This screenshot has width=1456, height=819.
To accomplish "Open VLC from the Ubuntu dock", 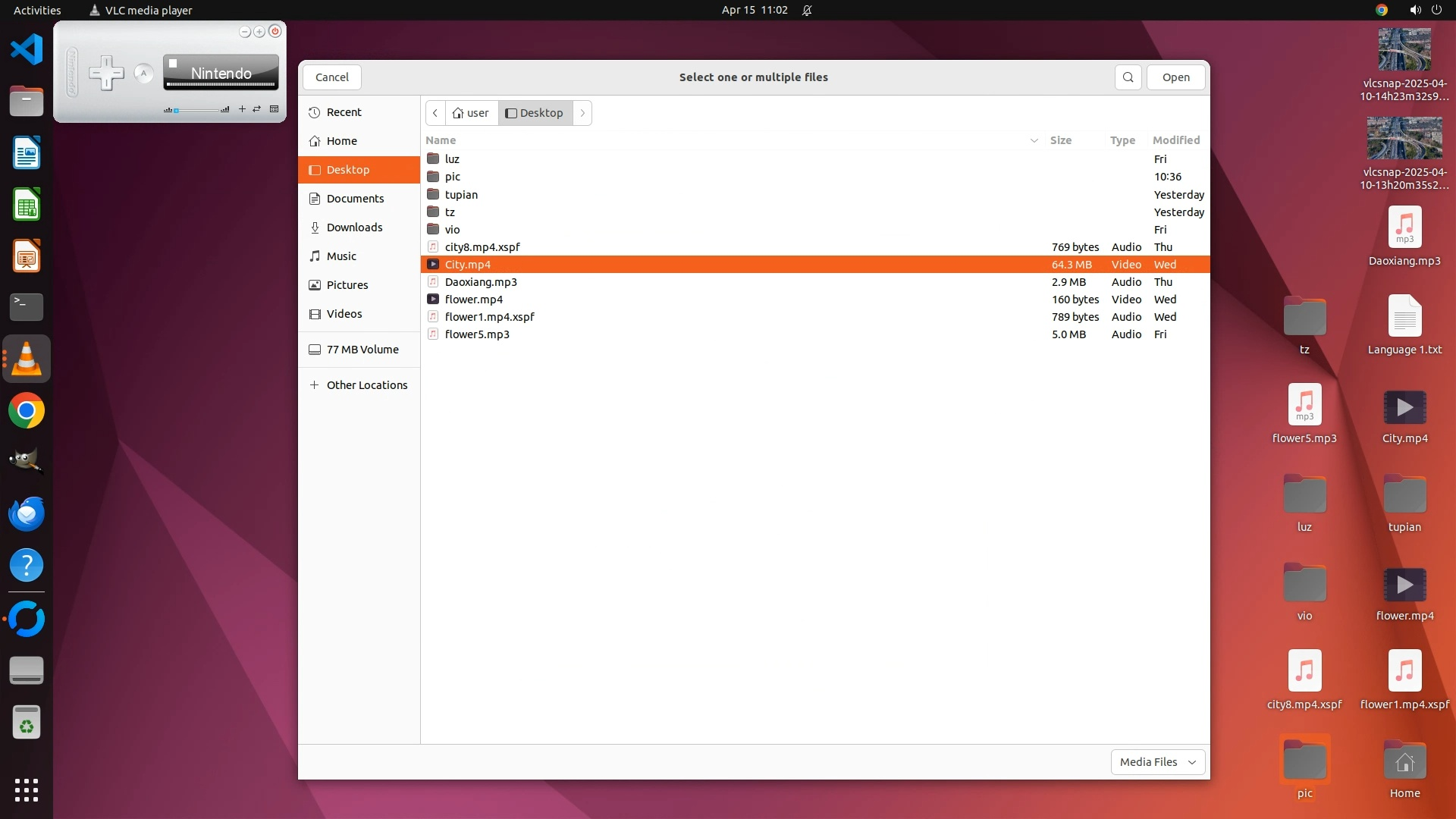I will pyautogui.click(x=27, y=359).
